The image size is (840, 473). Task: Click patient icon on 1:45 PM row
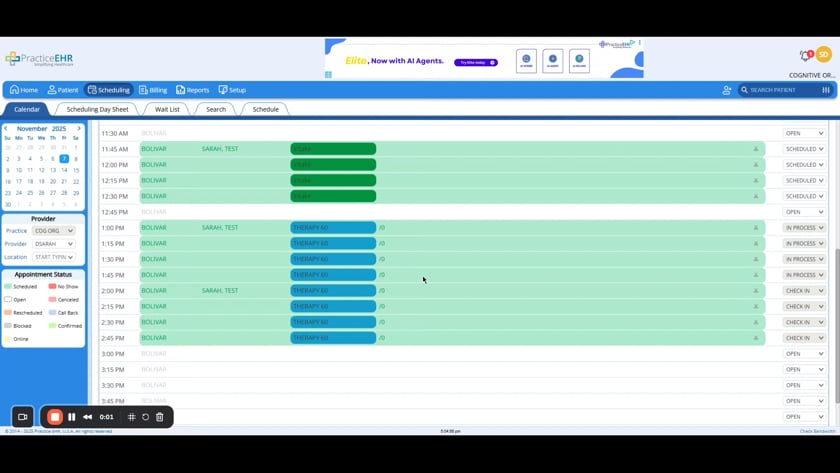(756, 275)
